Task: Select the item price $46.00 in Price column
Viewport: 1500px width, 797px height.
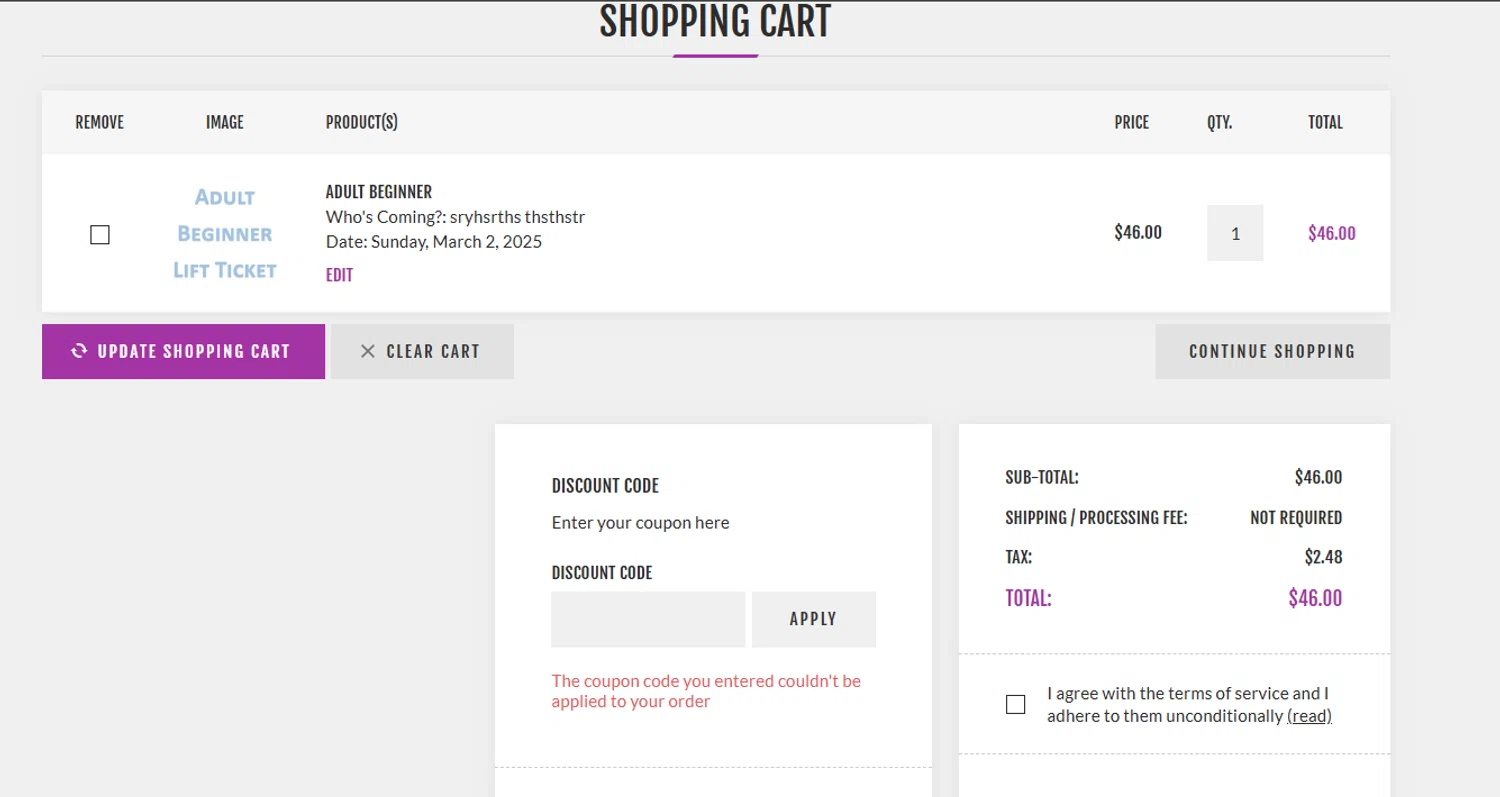Action: point(1138,232)
